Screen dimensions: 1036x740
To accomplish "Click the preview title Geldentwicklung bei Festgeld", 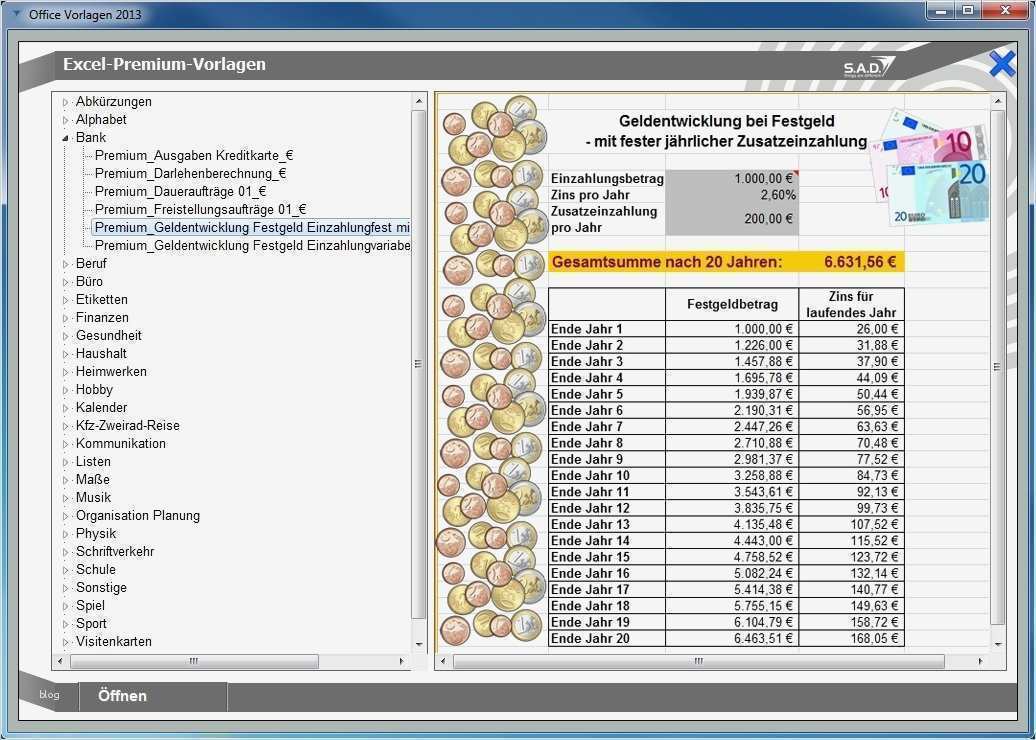I will point(726,122).
